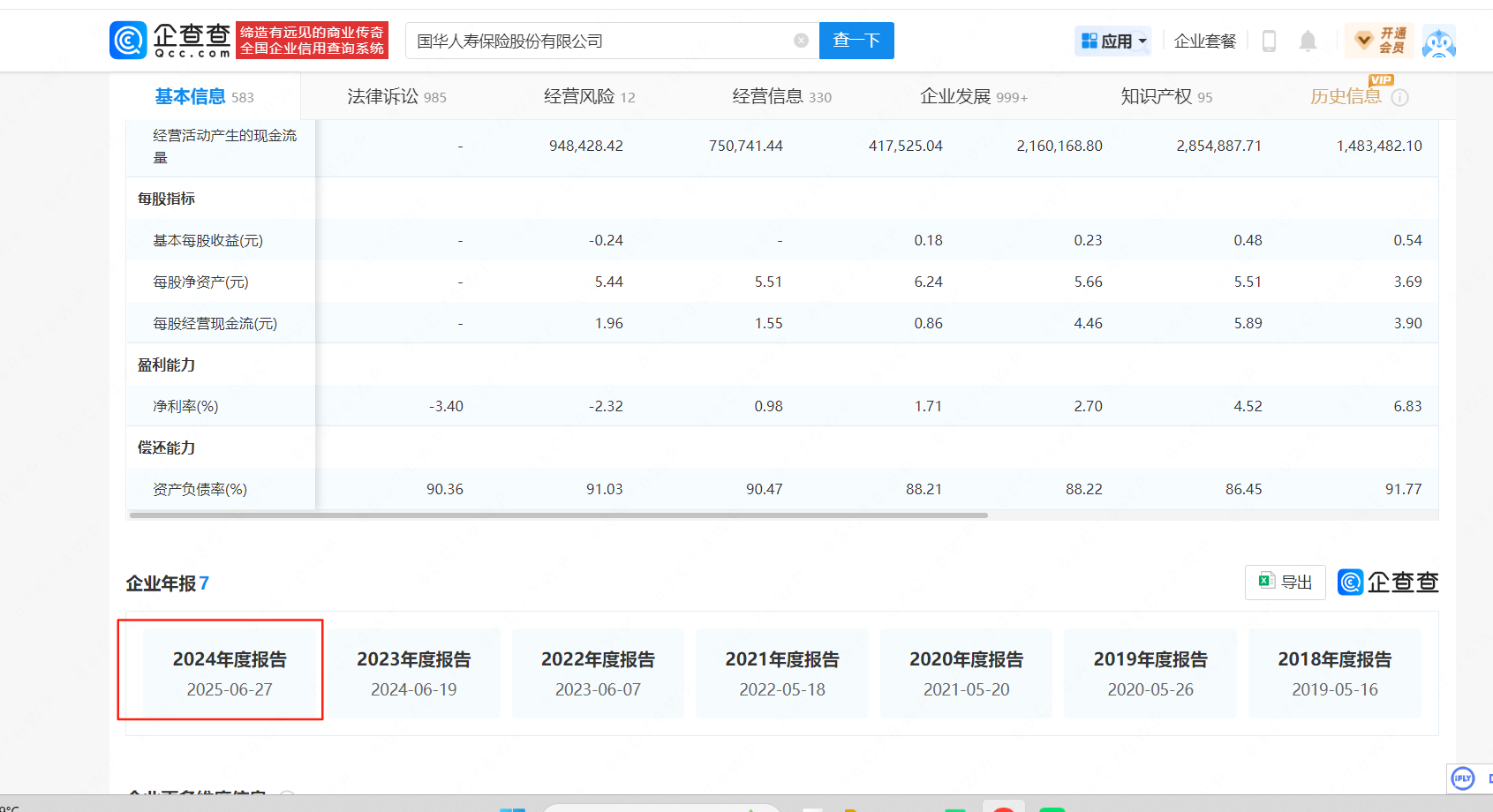Open 企业套餐 link
The image size is (1493, 812).
[x=1204, y=41]
